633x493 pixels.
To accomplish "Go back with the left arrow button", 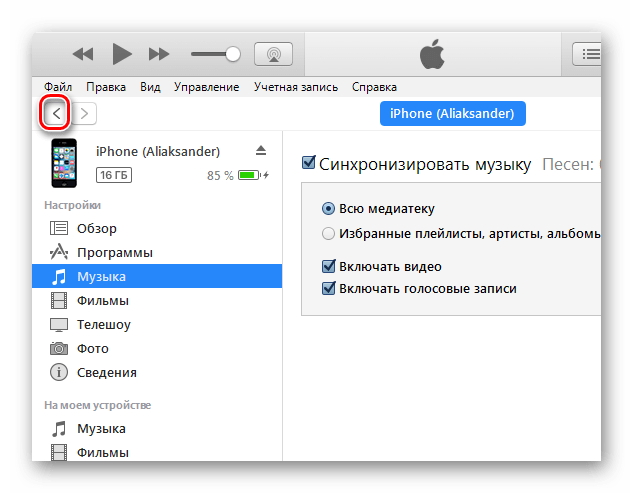I will [56, 113].
